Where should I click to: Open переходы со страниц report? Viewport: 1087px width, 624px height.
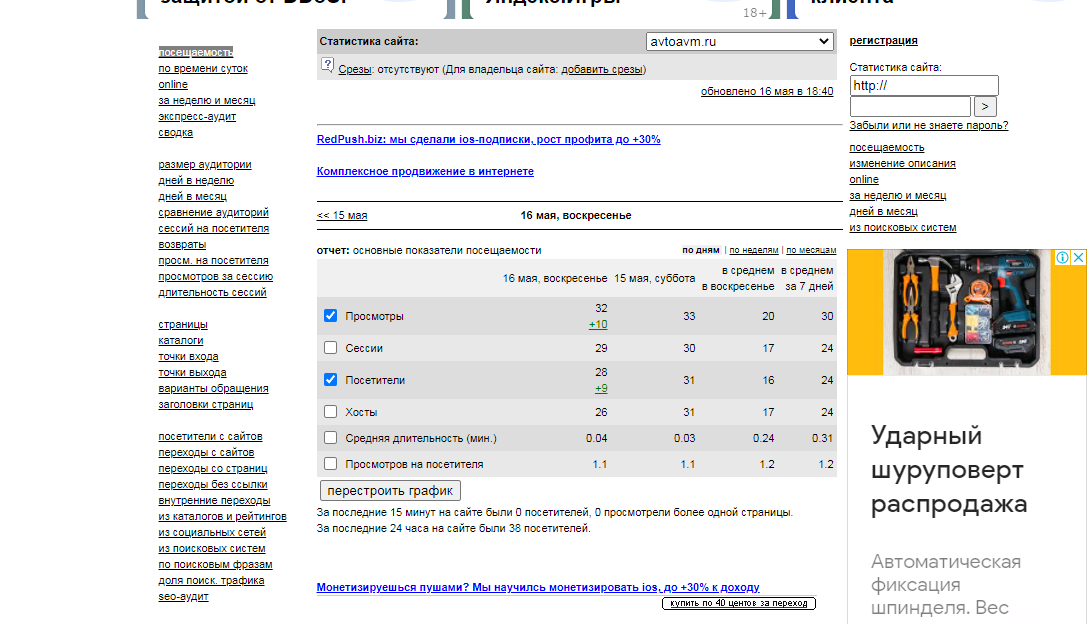(212, 468)
